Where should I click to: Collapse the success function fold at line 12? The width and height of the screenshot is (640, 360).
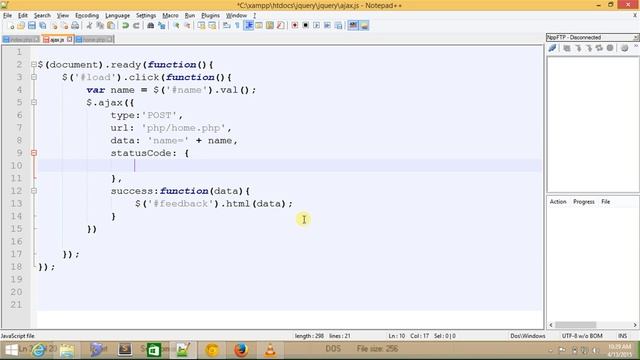coord(34,191)
